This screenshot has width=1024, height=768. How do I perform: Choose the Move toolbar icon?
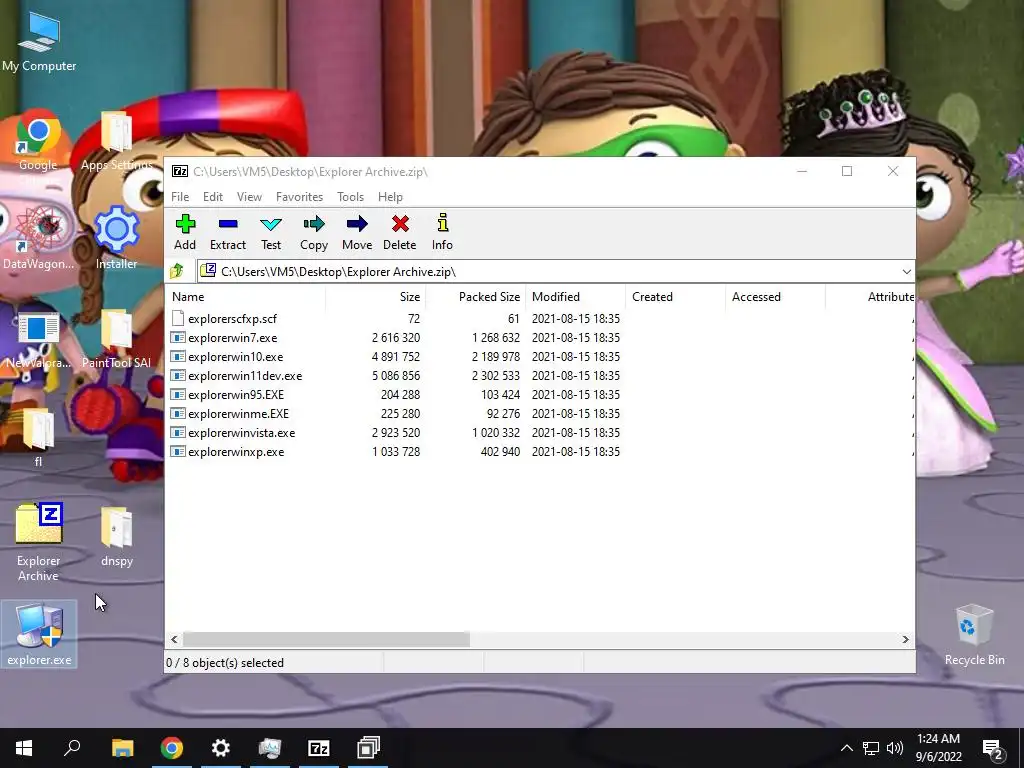point(357,232)
